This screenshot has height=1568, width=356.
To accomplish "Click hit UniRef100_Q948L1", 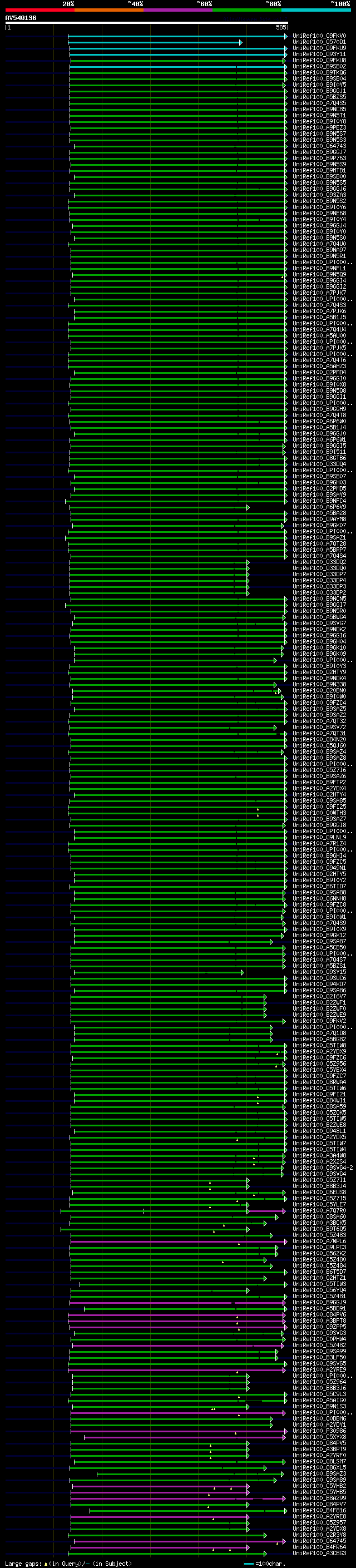I will click(319, 1131).
